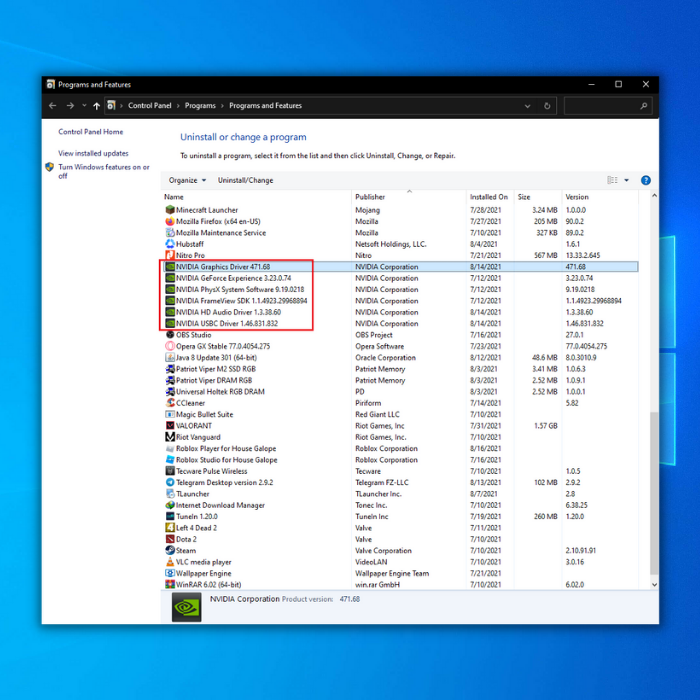
Task: Click the Control Panel breadcrumb
Action: tap(150, 106)
